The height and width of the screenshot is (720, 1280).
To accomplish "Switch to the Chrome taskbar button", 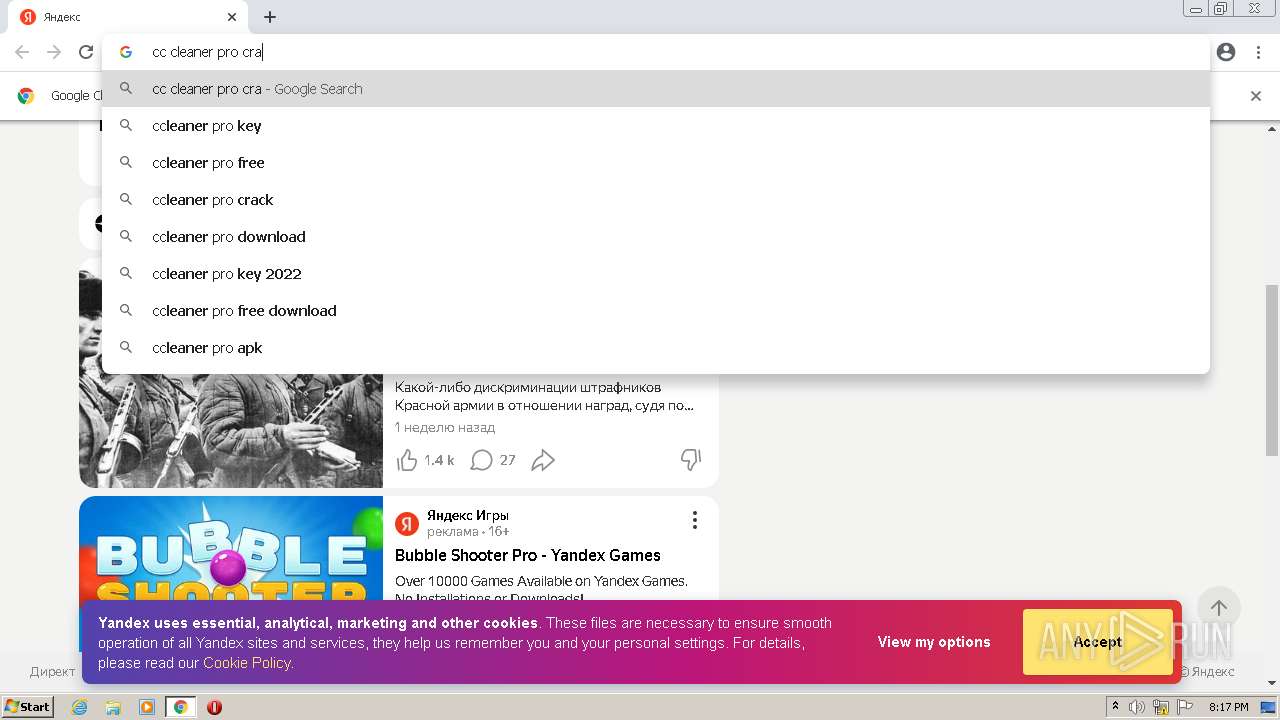I will click(180, 707).
